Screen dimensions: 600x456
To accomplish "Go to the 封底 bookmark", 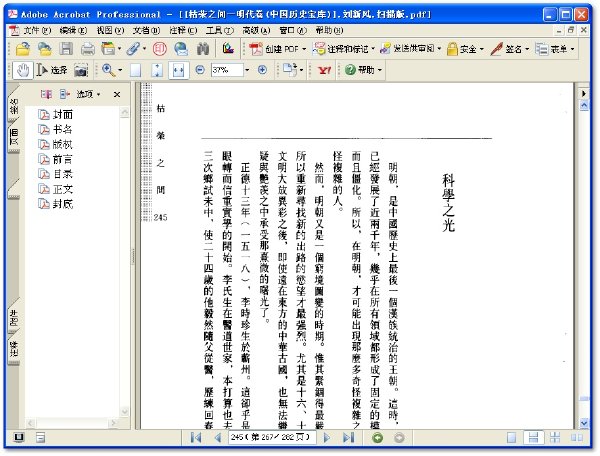I will coord(62,204).
